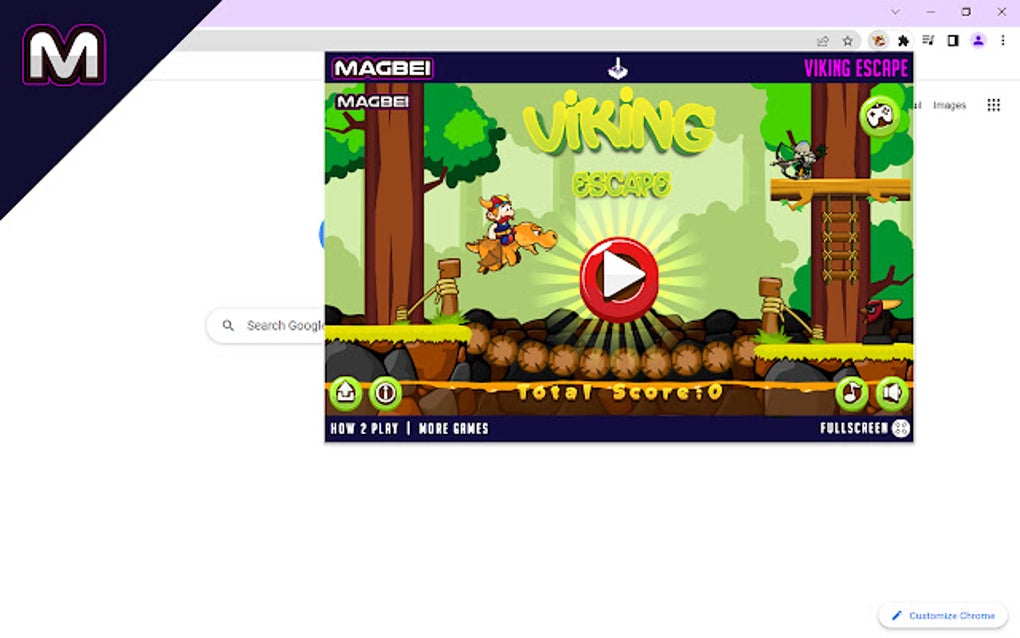This screenshot has height=638, width=1020.
Task: Toggle the Chrome side panel icon
Action: [953, 41]
